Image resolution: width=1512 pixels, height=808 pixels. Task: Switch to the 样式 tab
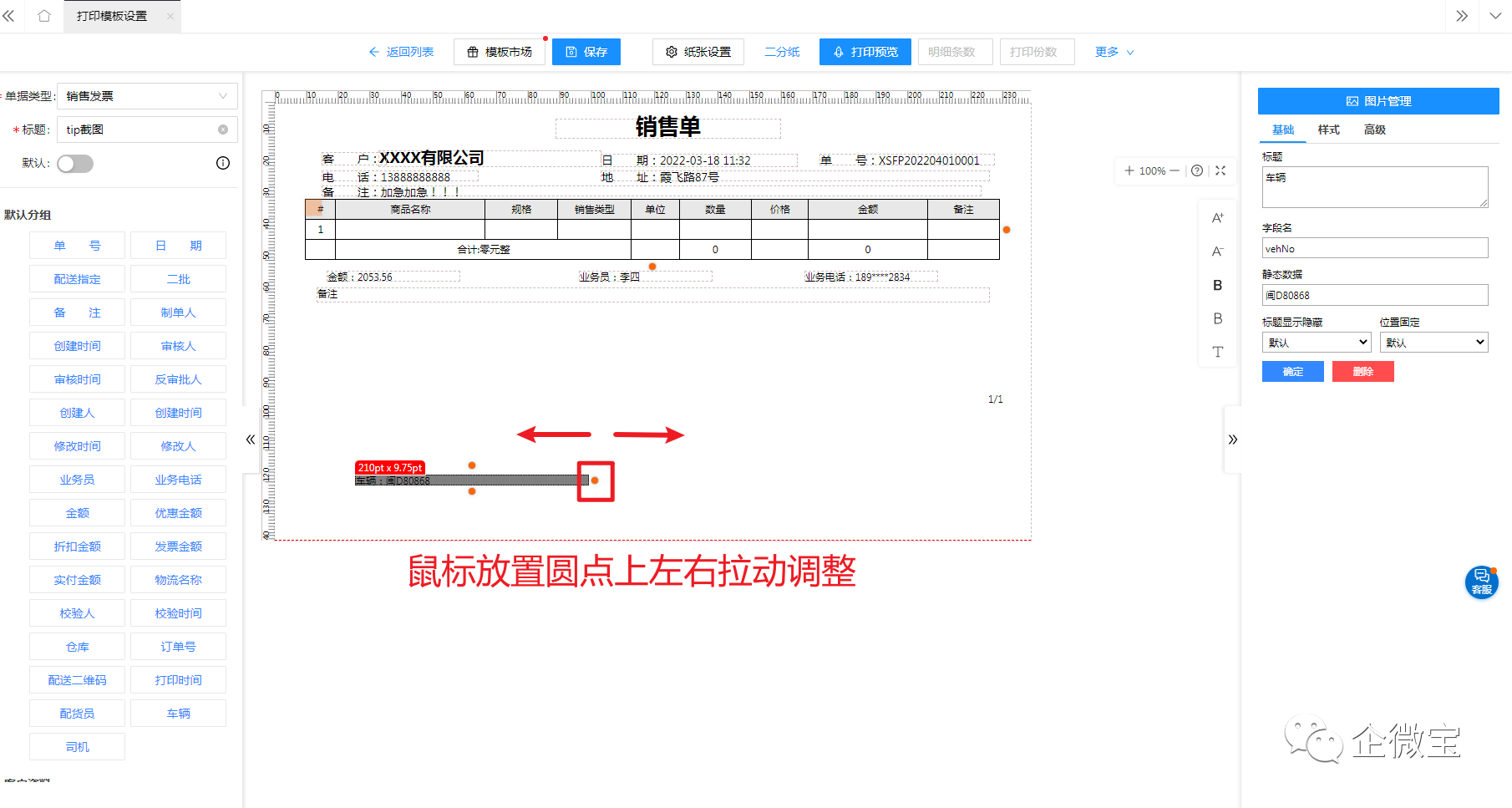coord(1328,130)
